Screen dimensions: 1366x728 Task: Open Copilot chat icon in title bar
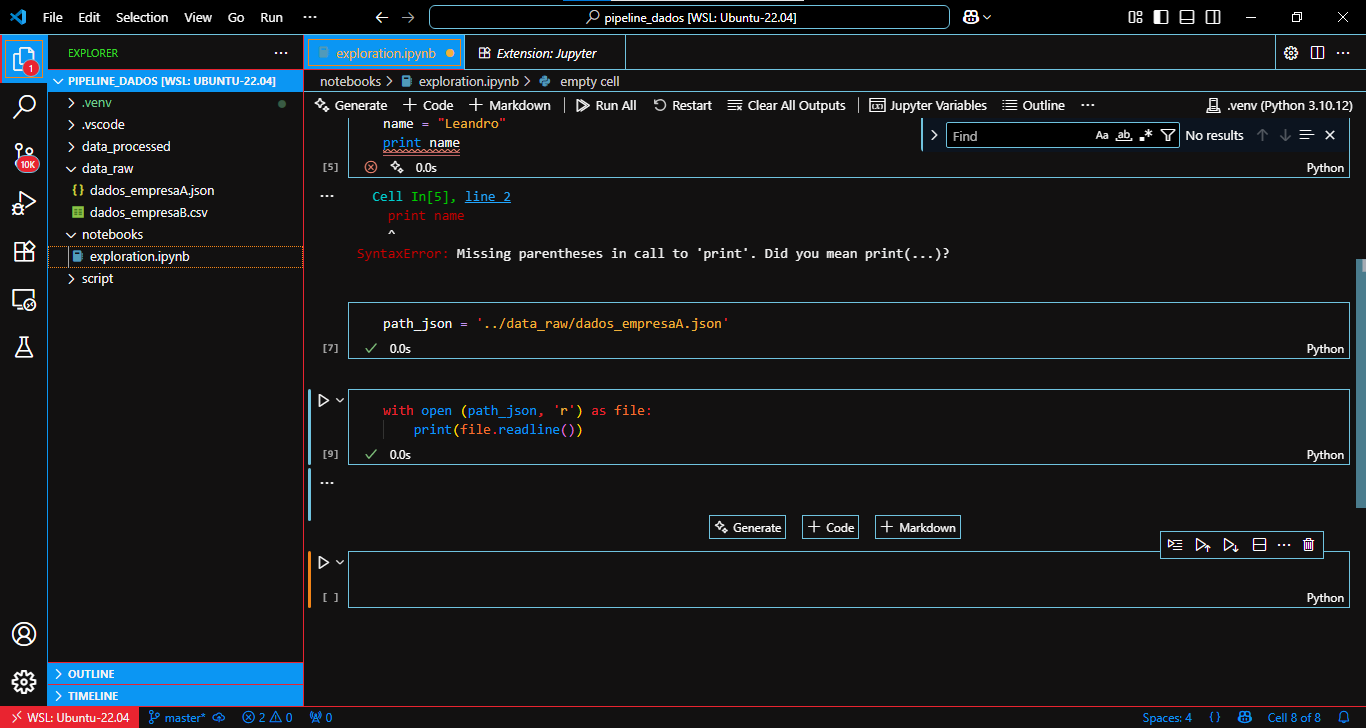970,17
